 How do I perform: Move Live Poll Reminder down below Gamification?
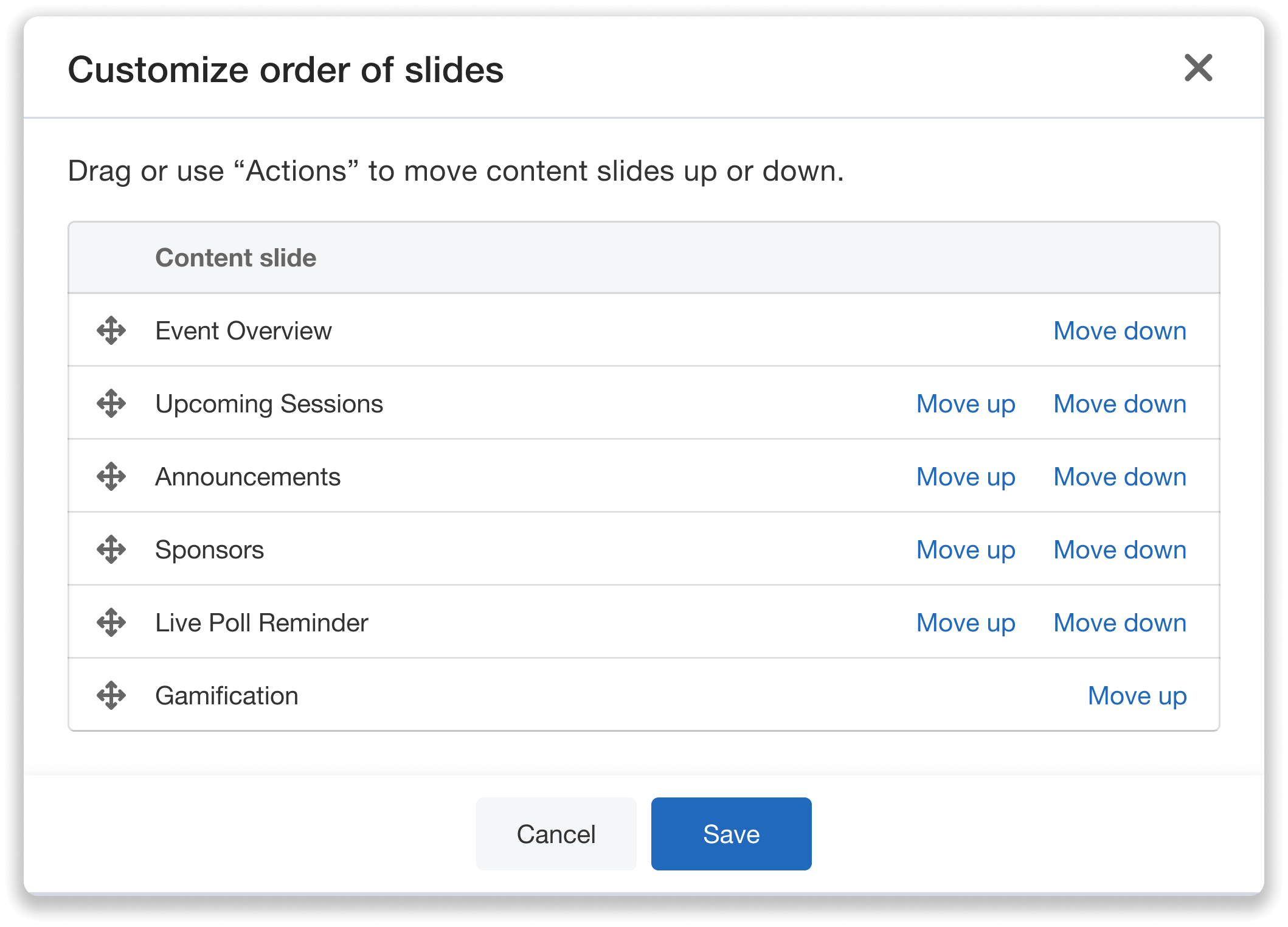pos(1120,622)
